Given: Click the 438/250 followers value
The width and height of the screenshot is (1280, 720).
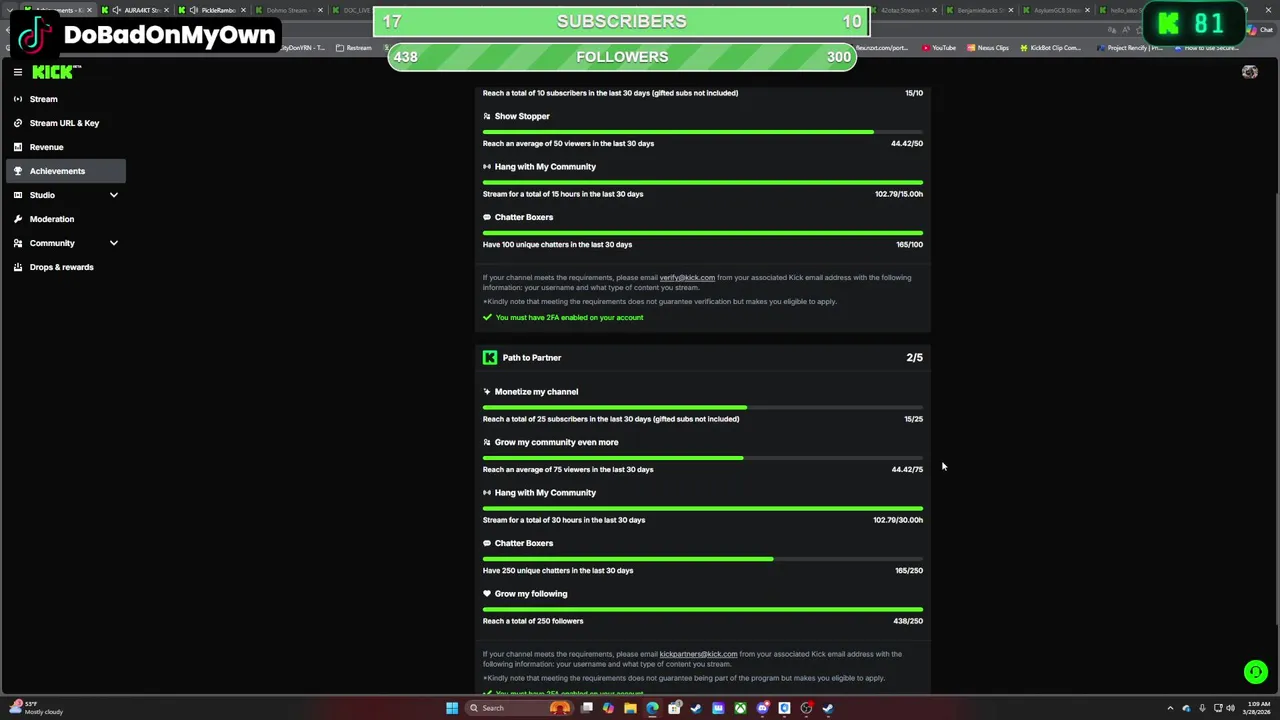Looking at the screenshot, I should [x=908, y=621].
